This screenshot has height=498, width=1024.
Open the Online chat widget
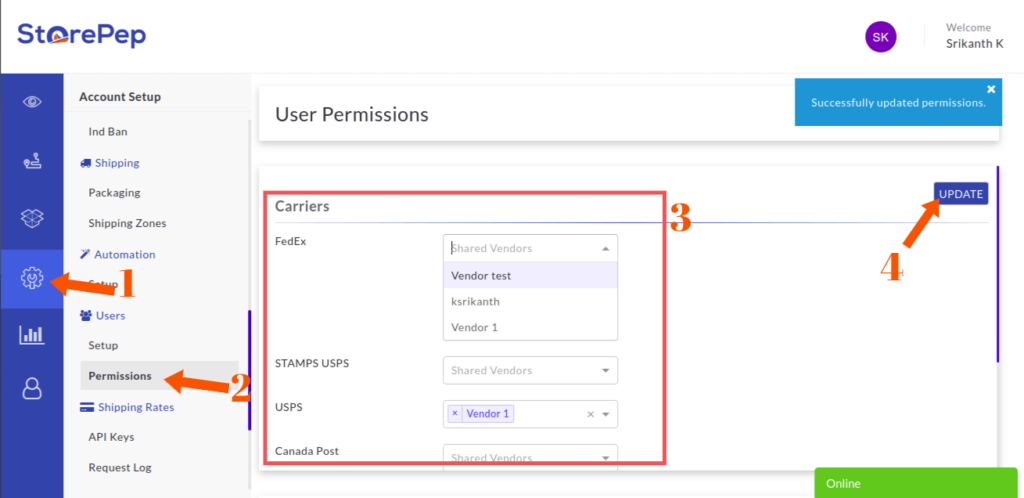[916, 483]
